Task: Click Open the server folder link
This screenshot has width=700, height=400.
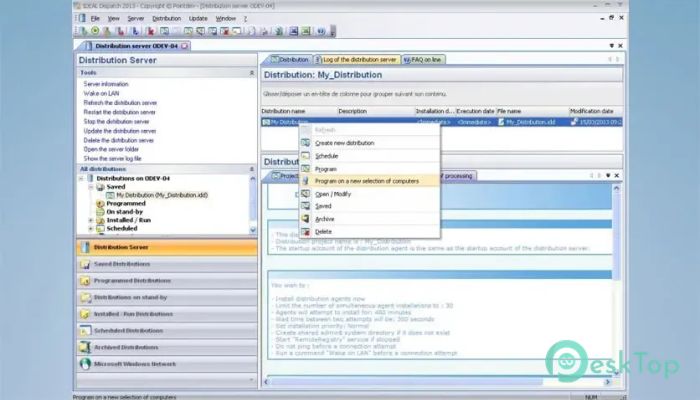Action: click(111, 149)
